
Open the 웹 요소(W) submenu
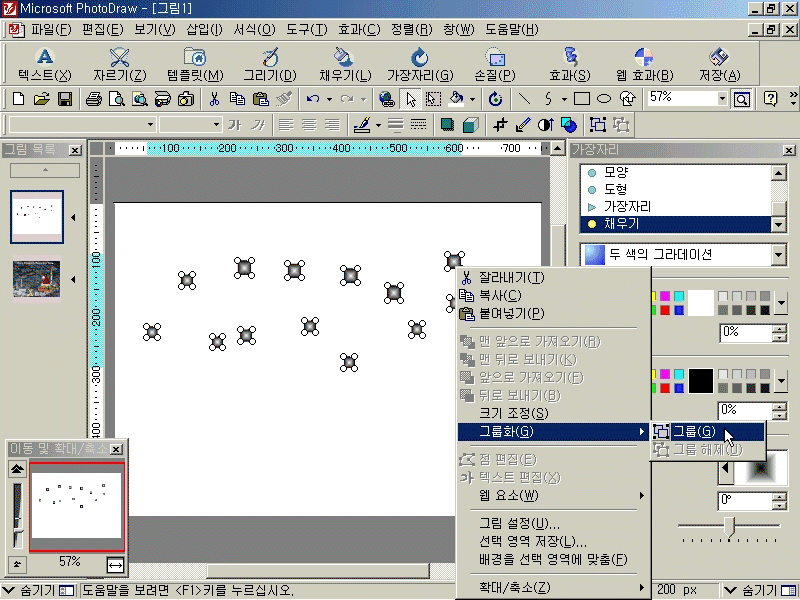554,495
